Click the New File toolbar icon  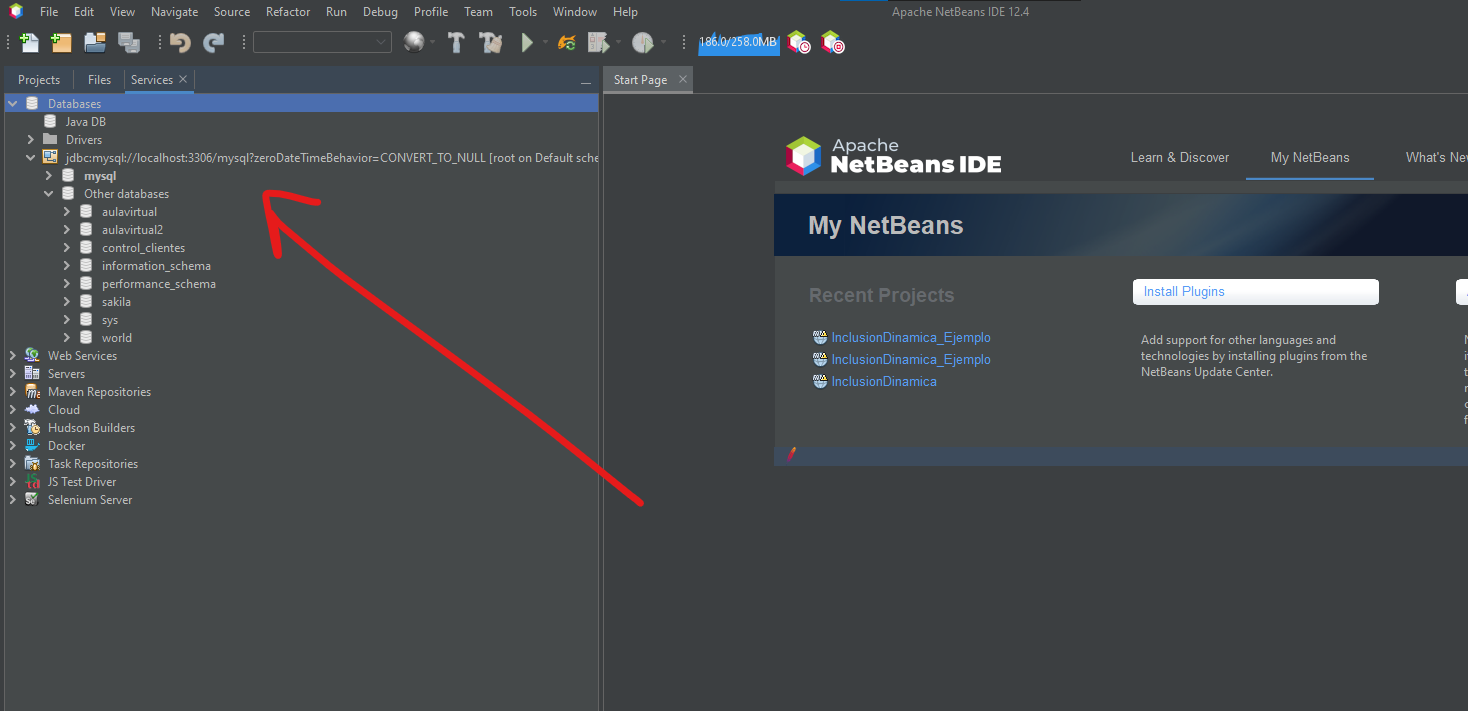click(x=30, y=42)
